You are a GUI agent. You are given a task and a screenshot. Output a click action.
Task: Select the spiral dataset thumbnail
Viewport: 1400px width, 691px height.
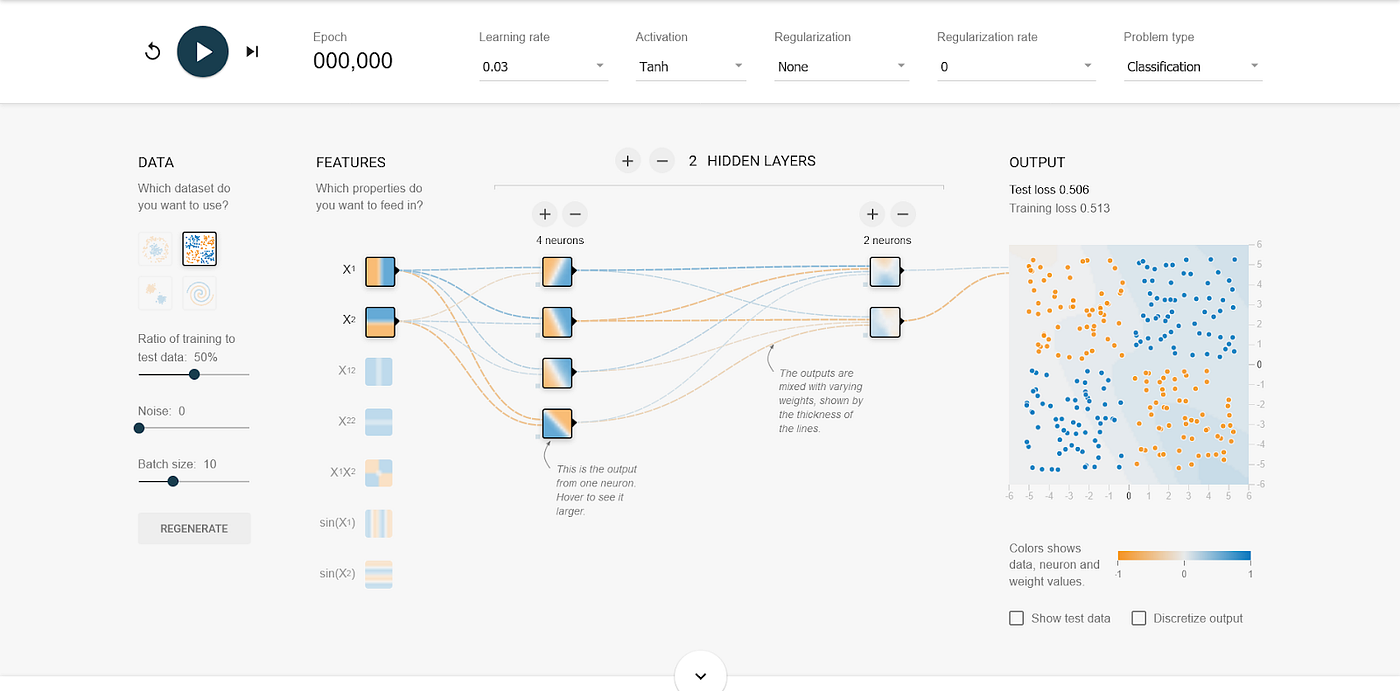(x=199, y=292)
